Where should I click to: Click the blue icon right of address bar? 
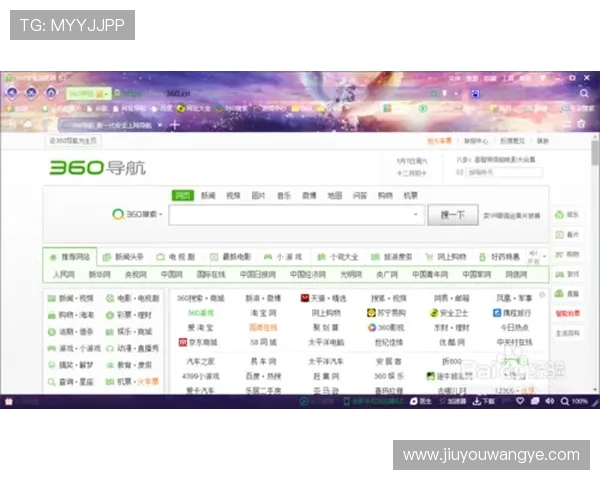475,94
